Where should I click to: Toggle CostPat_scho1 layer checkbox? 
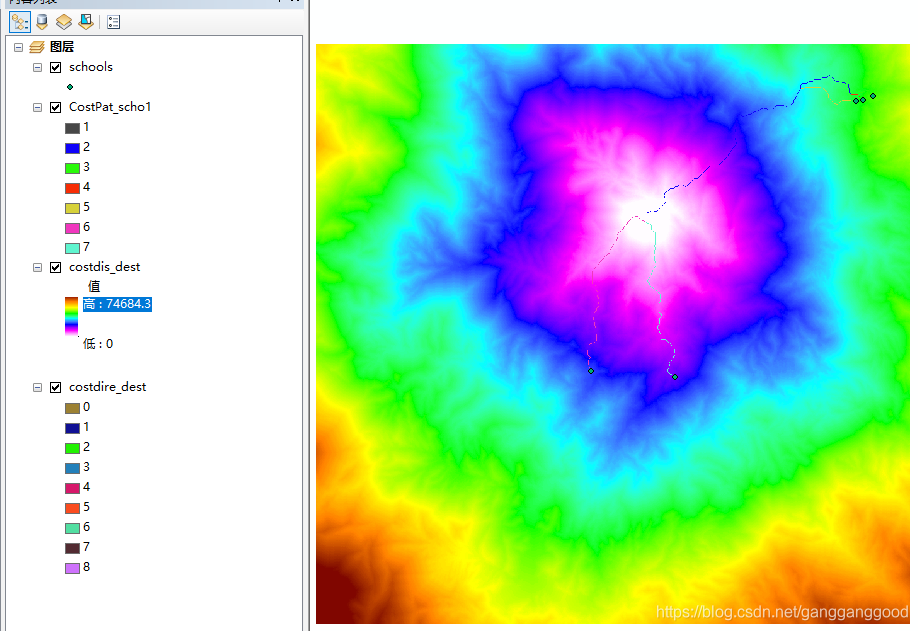coord(56,107)
